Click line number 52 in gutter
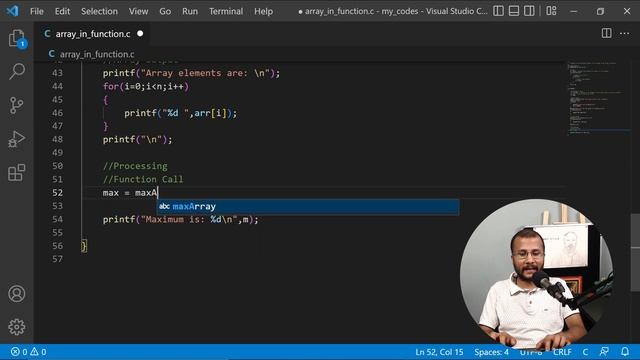The height and width of the screenshot is (360, 640). coord(58,193)
